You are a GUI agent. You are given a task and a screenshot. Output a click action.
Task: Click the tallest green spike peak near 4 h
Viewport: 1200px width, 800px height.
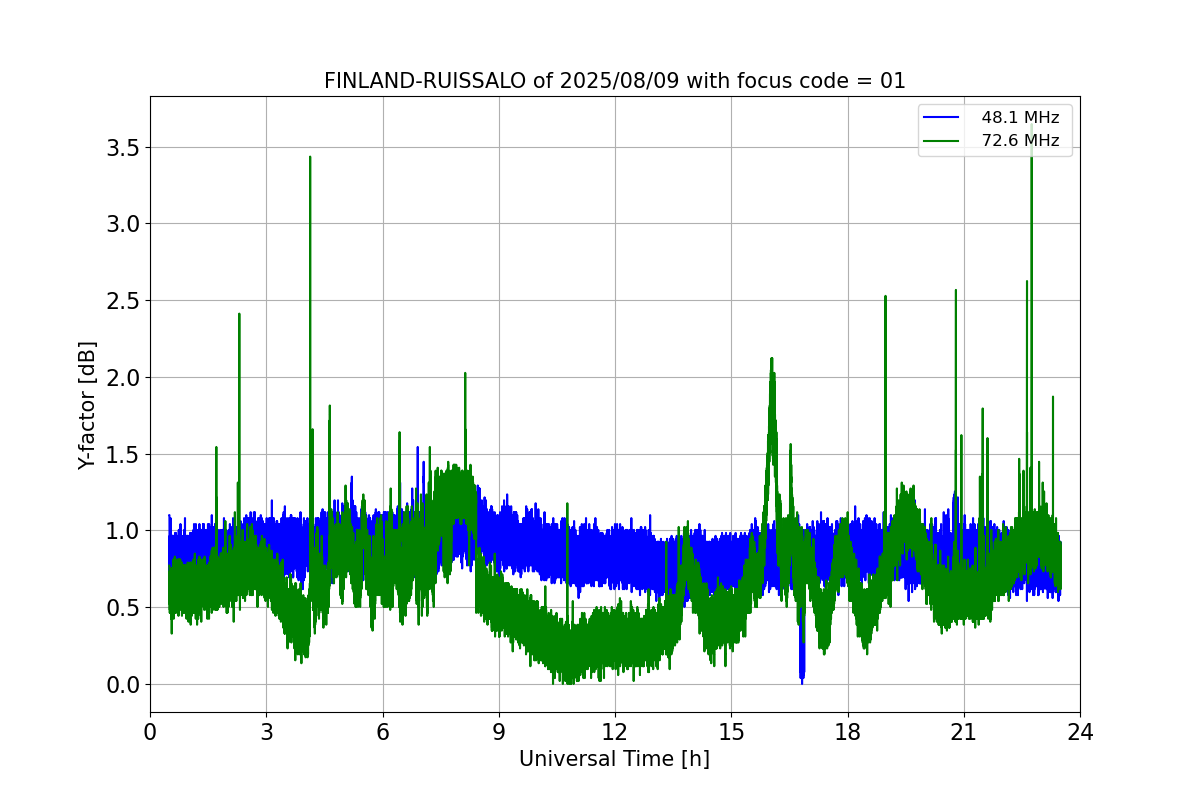tap(310, 158)
